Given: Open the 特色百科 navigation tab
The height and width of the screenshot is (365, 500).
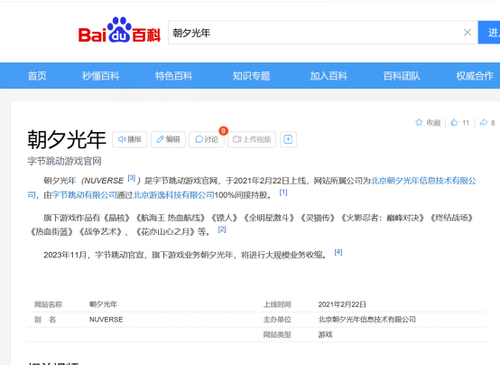Looking at the screenshot, I should (174, 76).
